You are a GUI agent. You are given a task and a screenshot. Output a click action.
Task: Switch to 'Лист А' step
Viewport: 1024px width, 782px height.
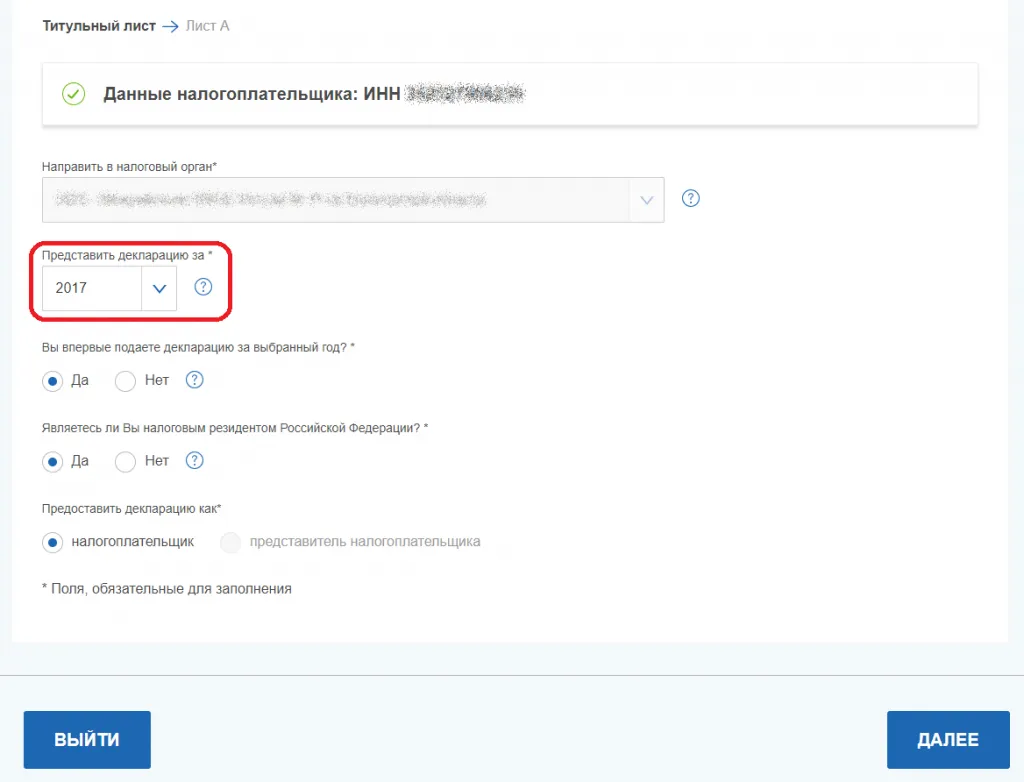(x=207, y=26)
